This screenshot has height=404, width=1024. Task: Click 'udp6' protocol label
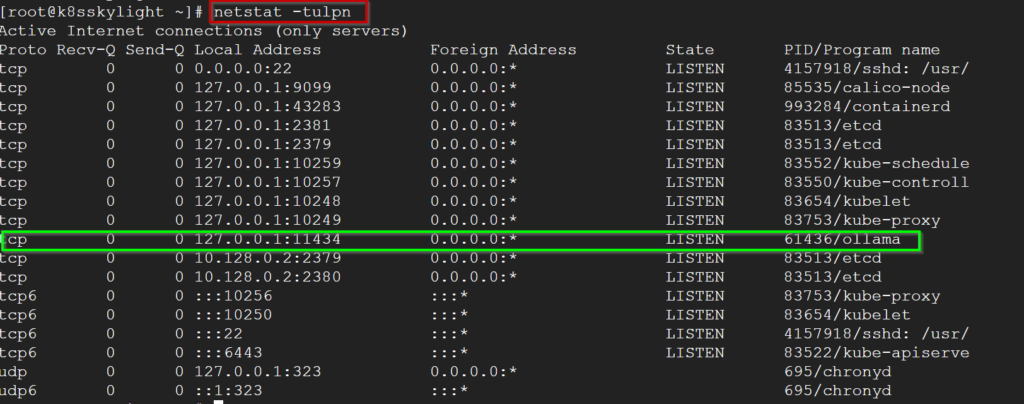click(18, 390)
